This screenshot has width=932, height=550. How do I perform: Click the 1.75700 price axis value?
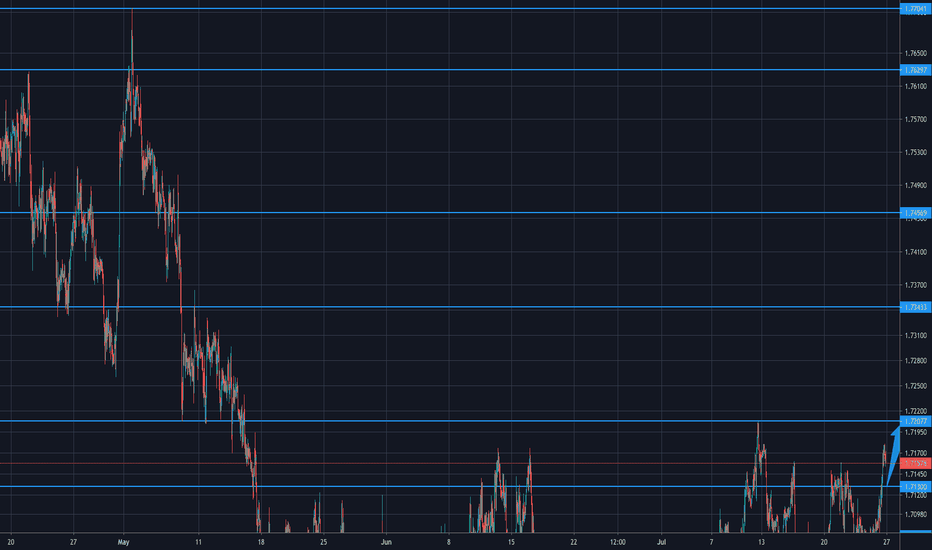[x=915, y=120]
